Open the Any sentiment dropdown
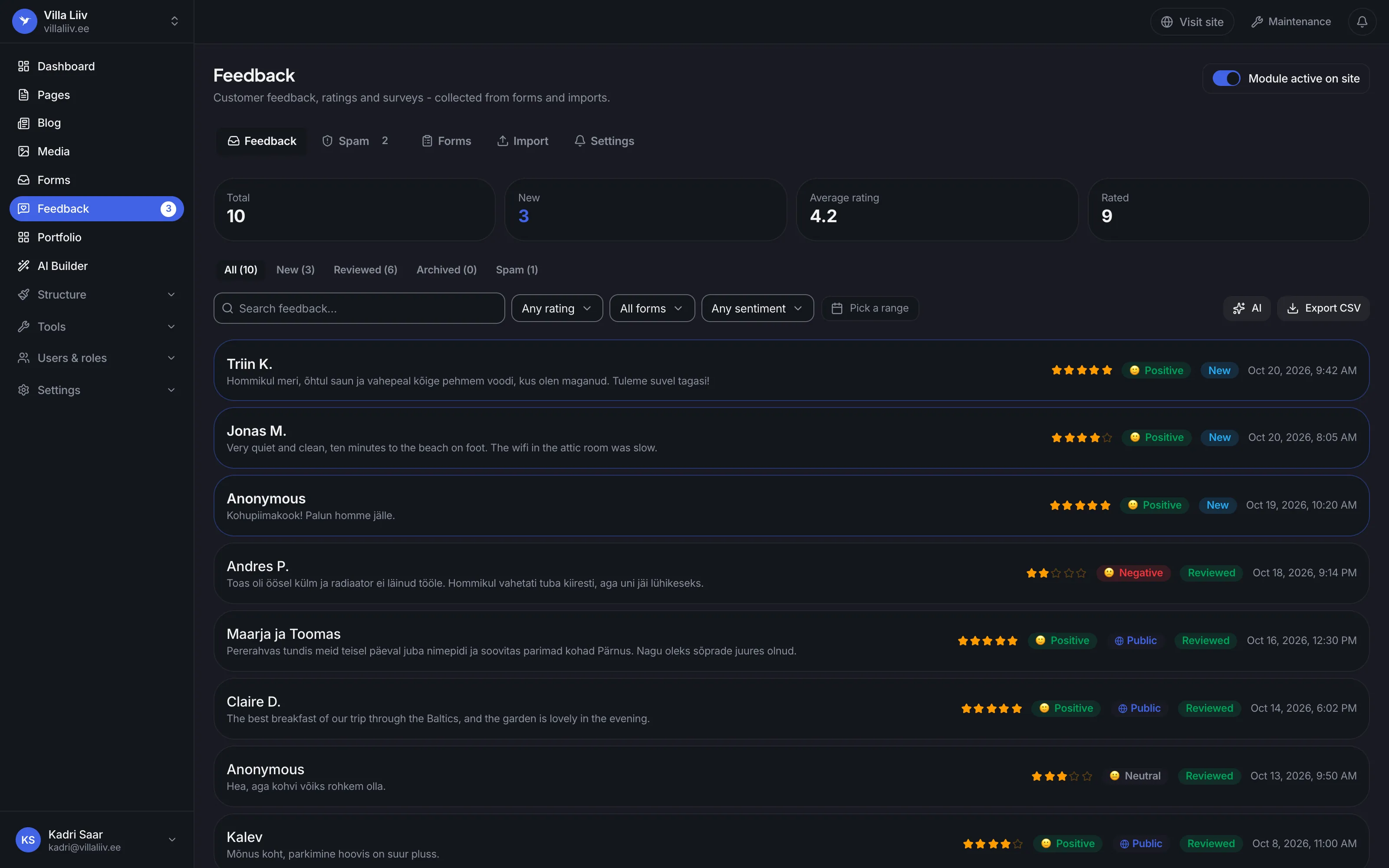Viewport: 1389px width, 868px height. pyautogui.click(x=757, y=308)
